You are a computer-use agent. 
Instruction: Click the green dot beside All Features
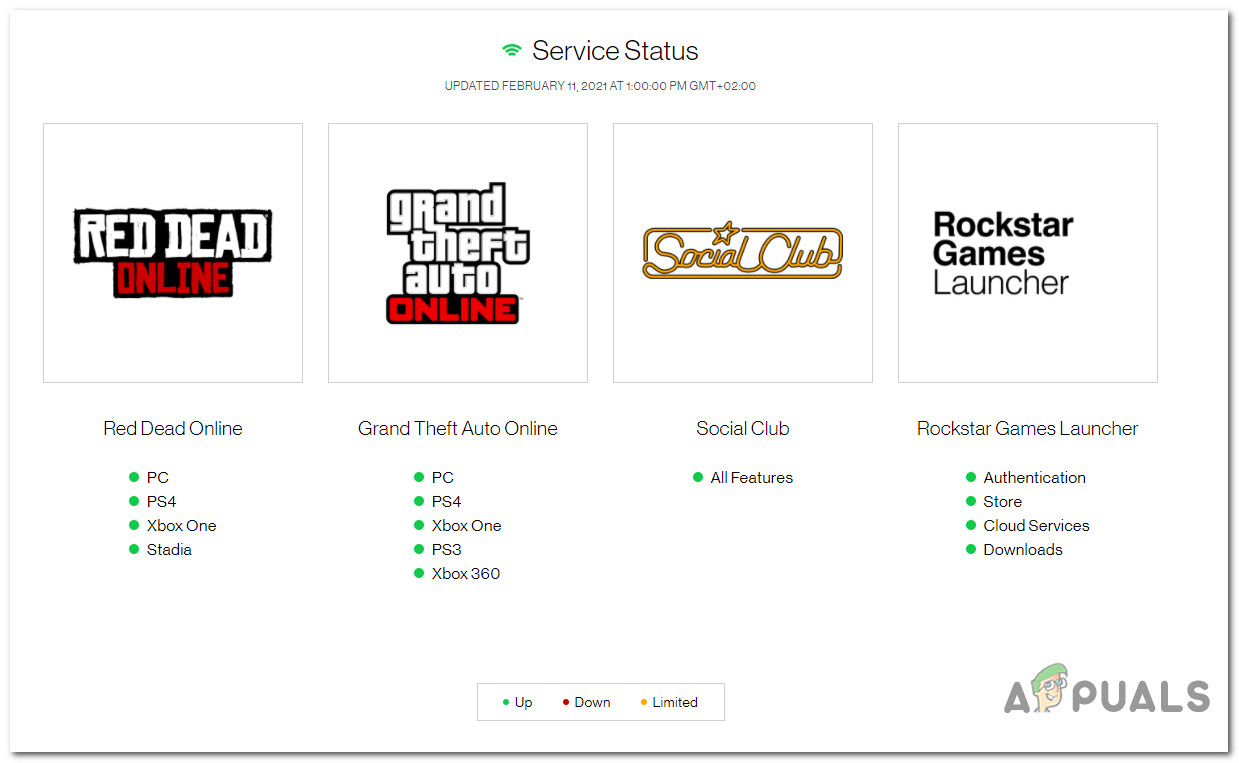(698, 478)
